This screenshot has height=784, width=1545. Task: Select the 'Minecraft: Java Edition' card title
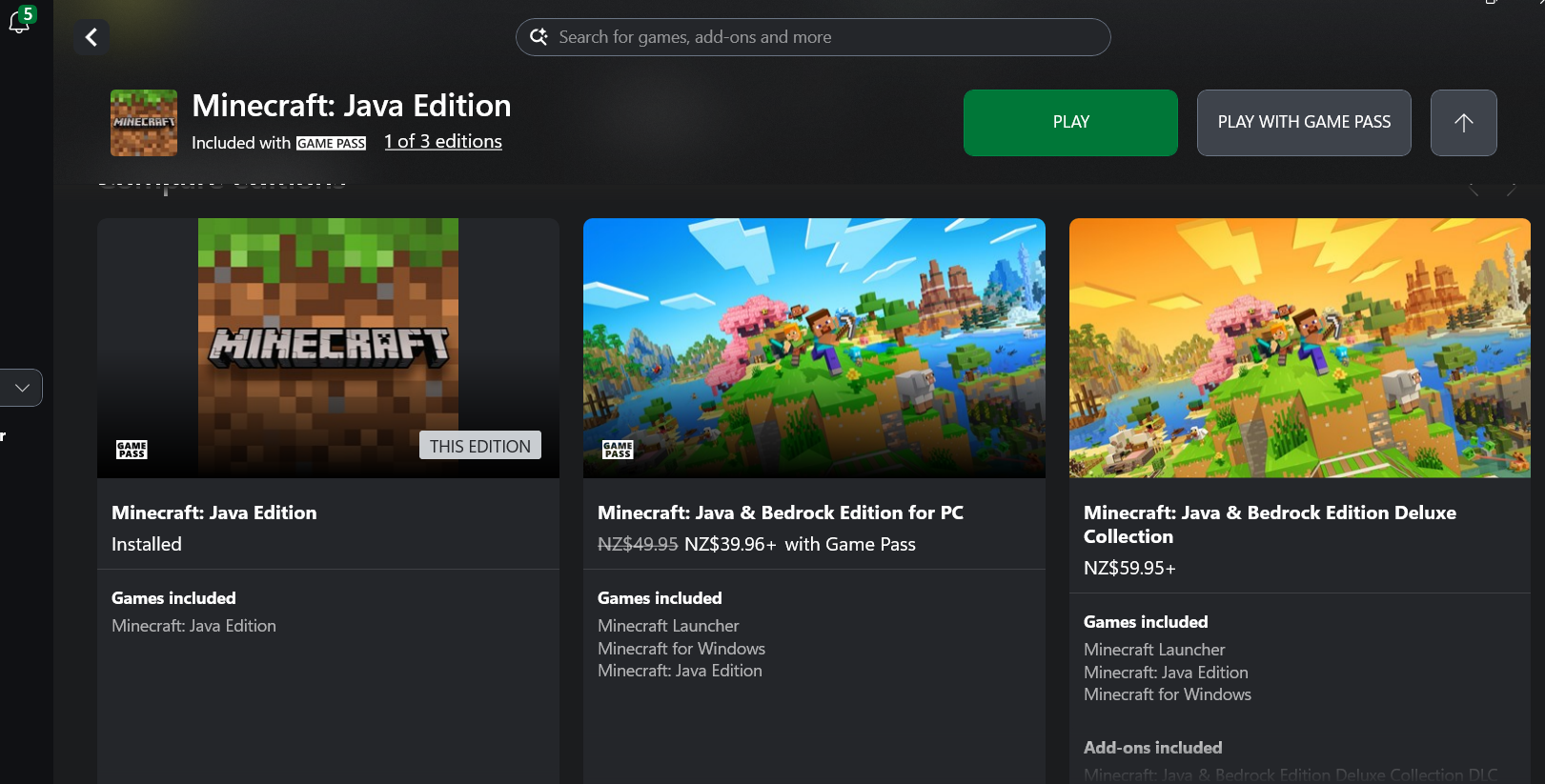click(x=214, y=513)
